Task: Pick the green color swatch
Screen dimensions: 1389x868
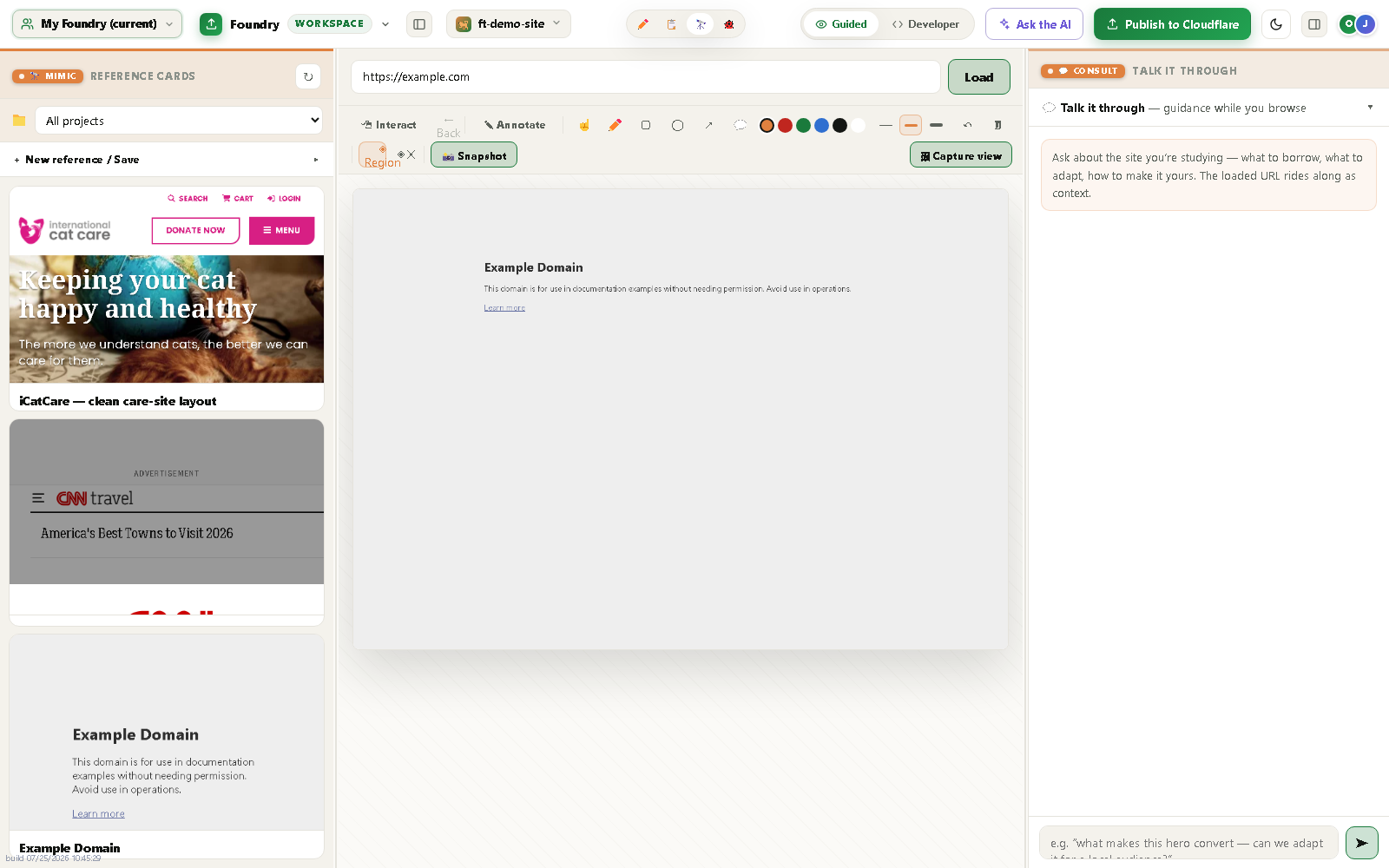Action: coord(803,125)
